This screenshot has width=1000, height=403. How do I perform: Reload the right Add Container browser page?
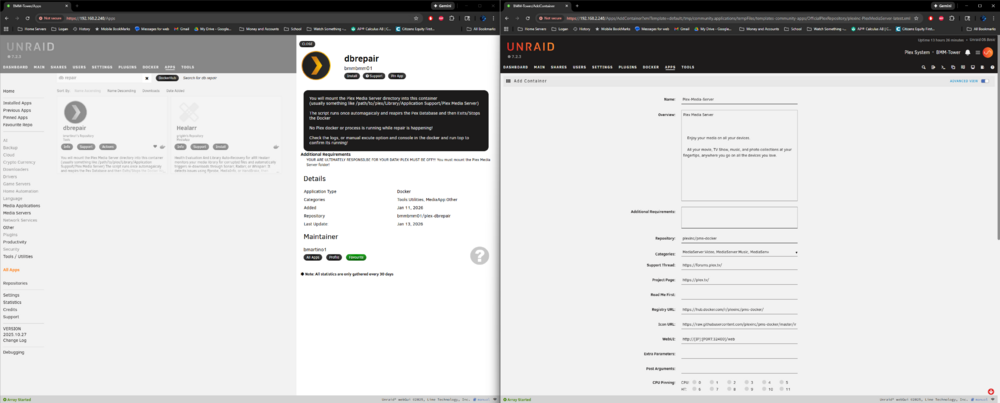529,18
